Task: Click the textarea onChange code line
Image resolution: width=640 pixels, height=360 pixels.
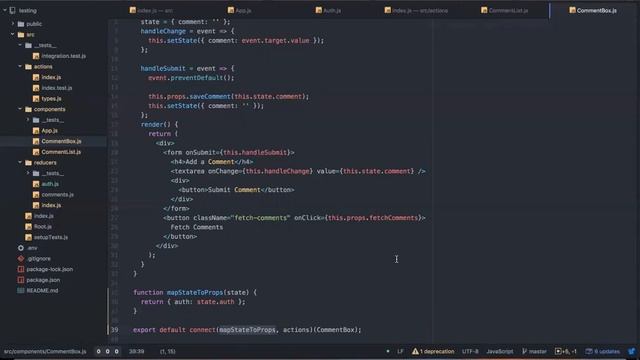Action: [298, 171]
